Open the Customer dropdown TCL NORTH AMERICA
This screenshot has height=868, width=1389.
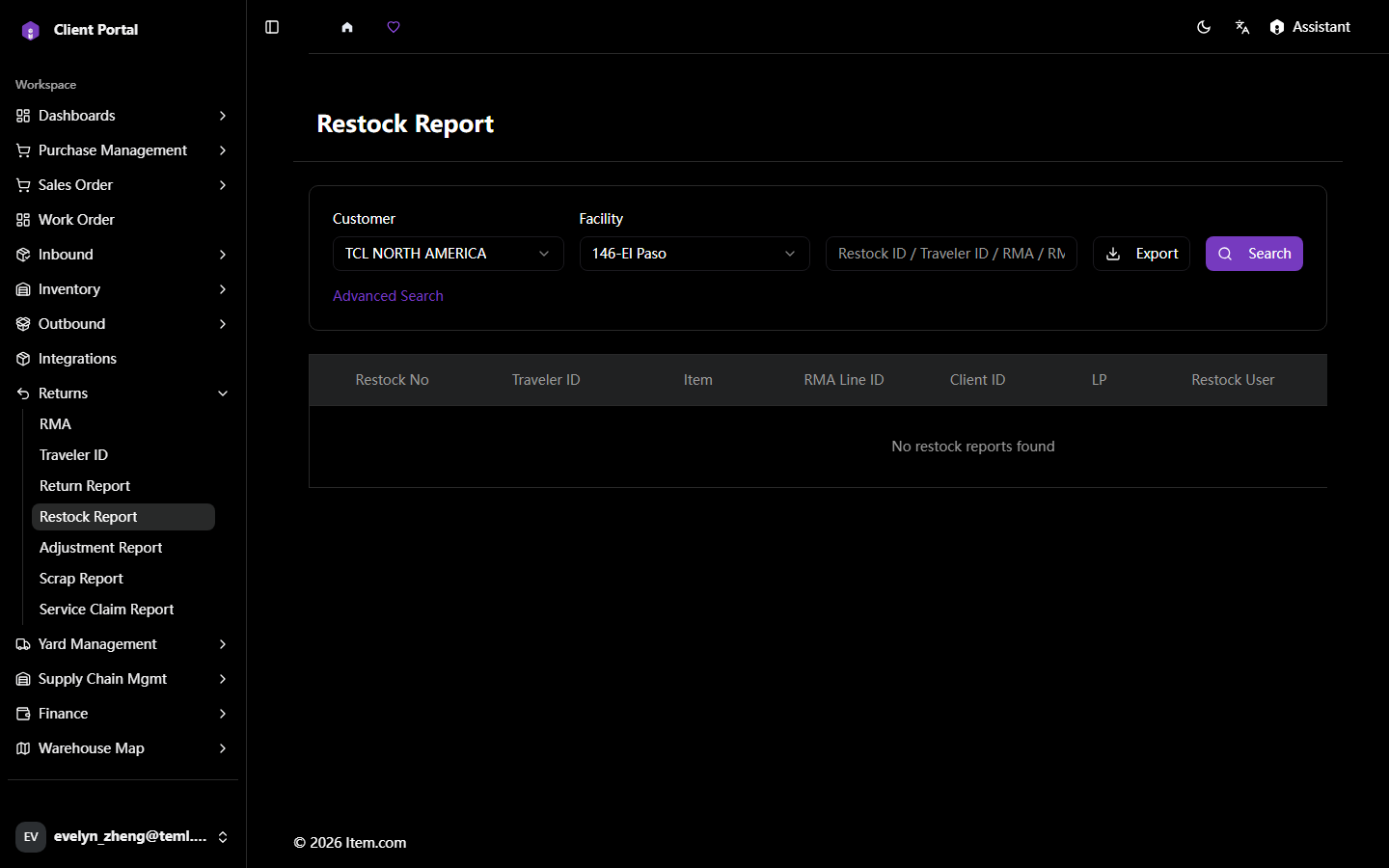click(x=448, y=254)
